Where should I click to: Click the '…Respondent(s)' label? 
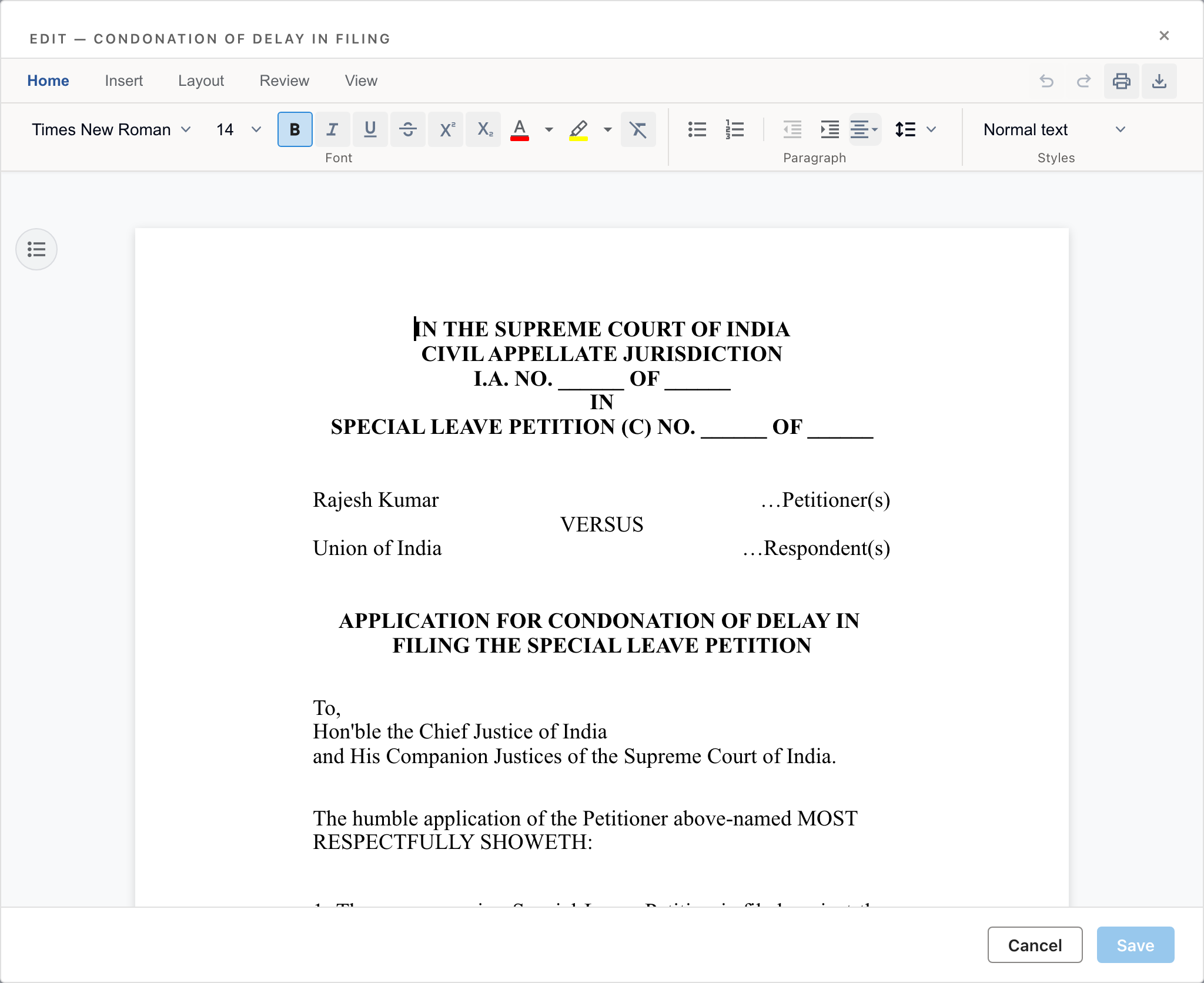(x=816, y=548)
